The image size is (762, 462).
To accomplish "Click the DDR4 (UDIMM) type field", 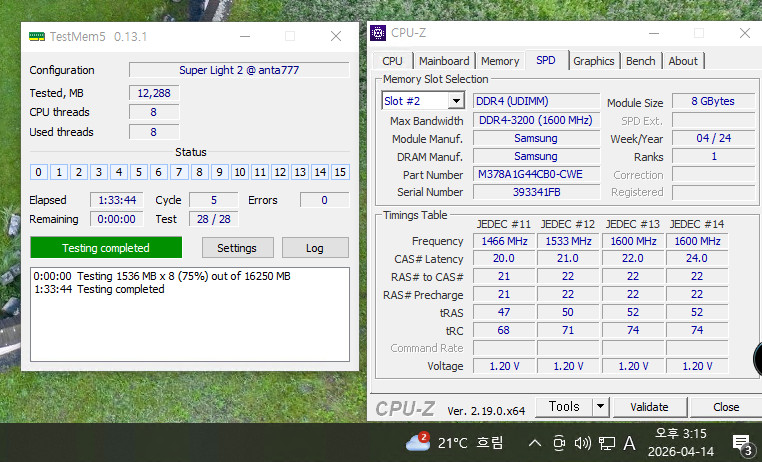I will tap(537, 101).
